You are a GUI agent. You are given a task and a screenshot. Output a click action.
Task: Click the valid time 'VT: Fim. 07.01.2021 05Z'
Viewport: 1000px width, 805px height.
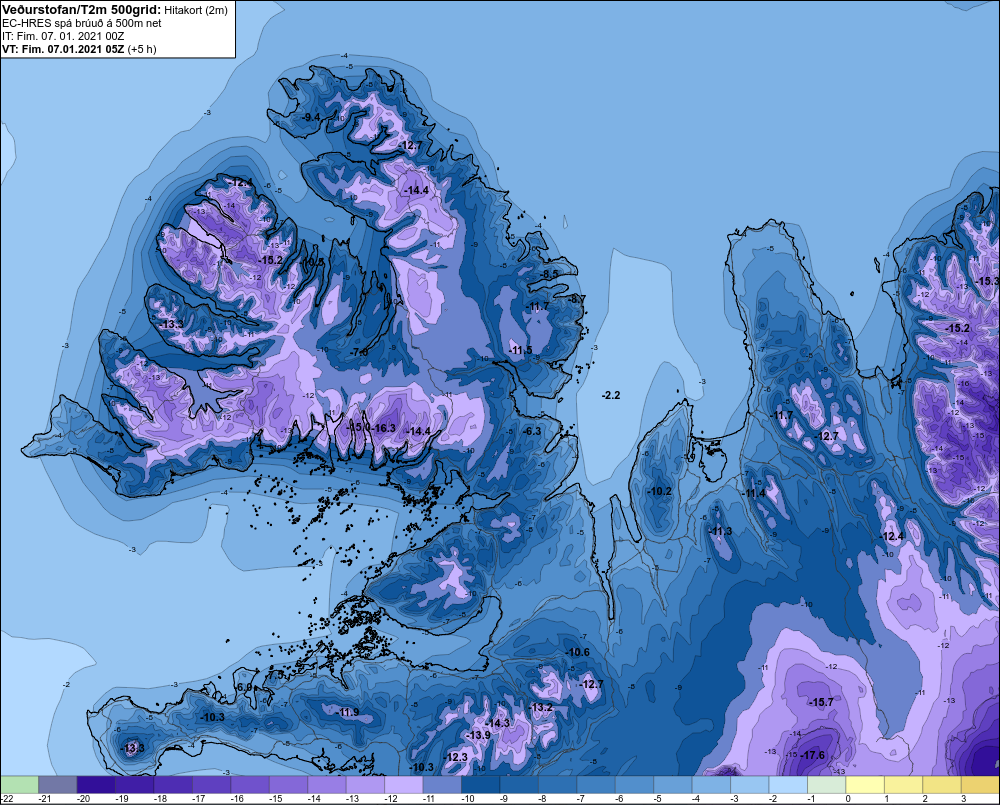(x=63, y=49)
